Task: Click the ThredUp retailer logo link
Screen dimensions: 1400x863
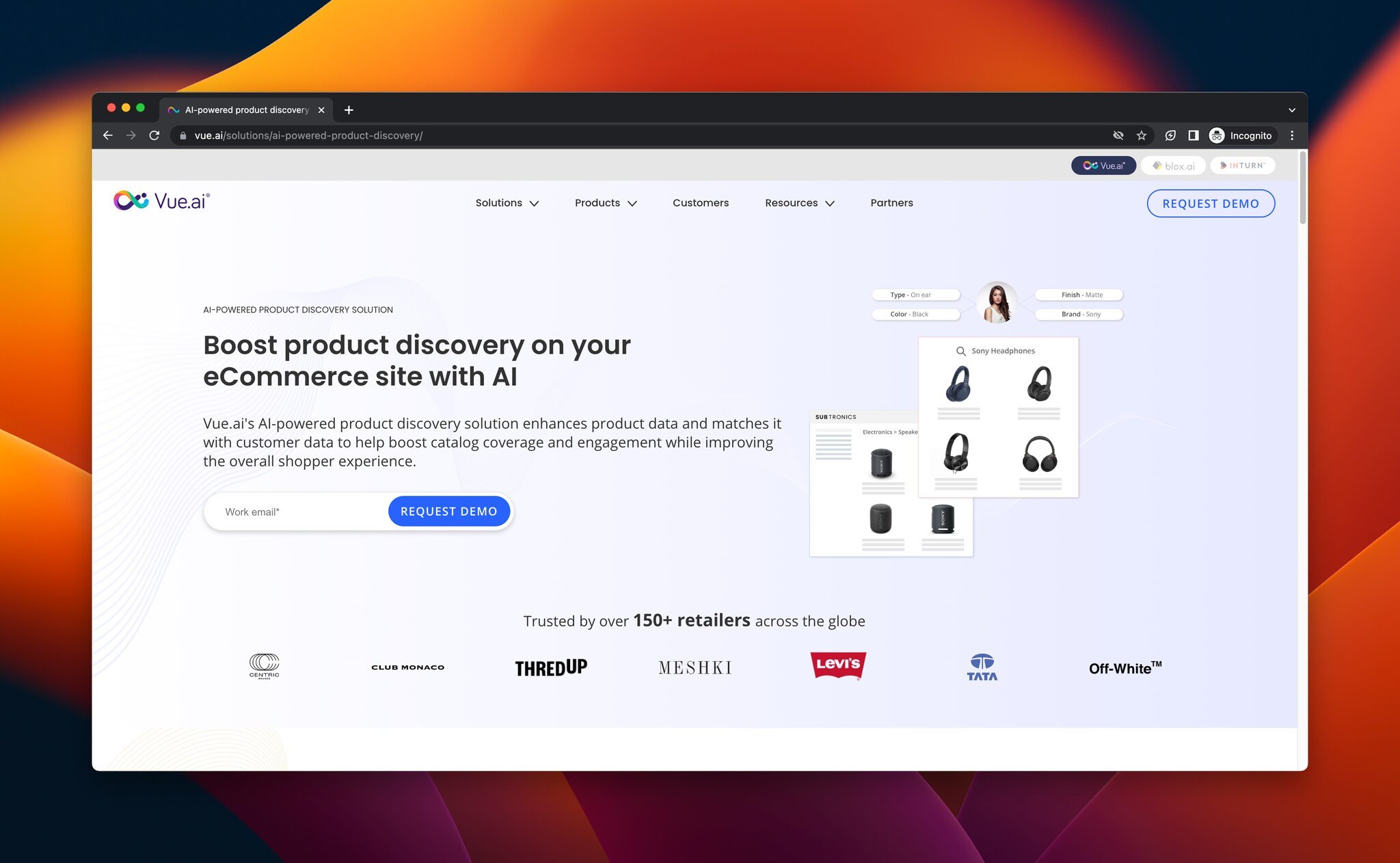Action: point(550,666)
